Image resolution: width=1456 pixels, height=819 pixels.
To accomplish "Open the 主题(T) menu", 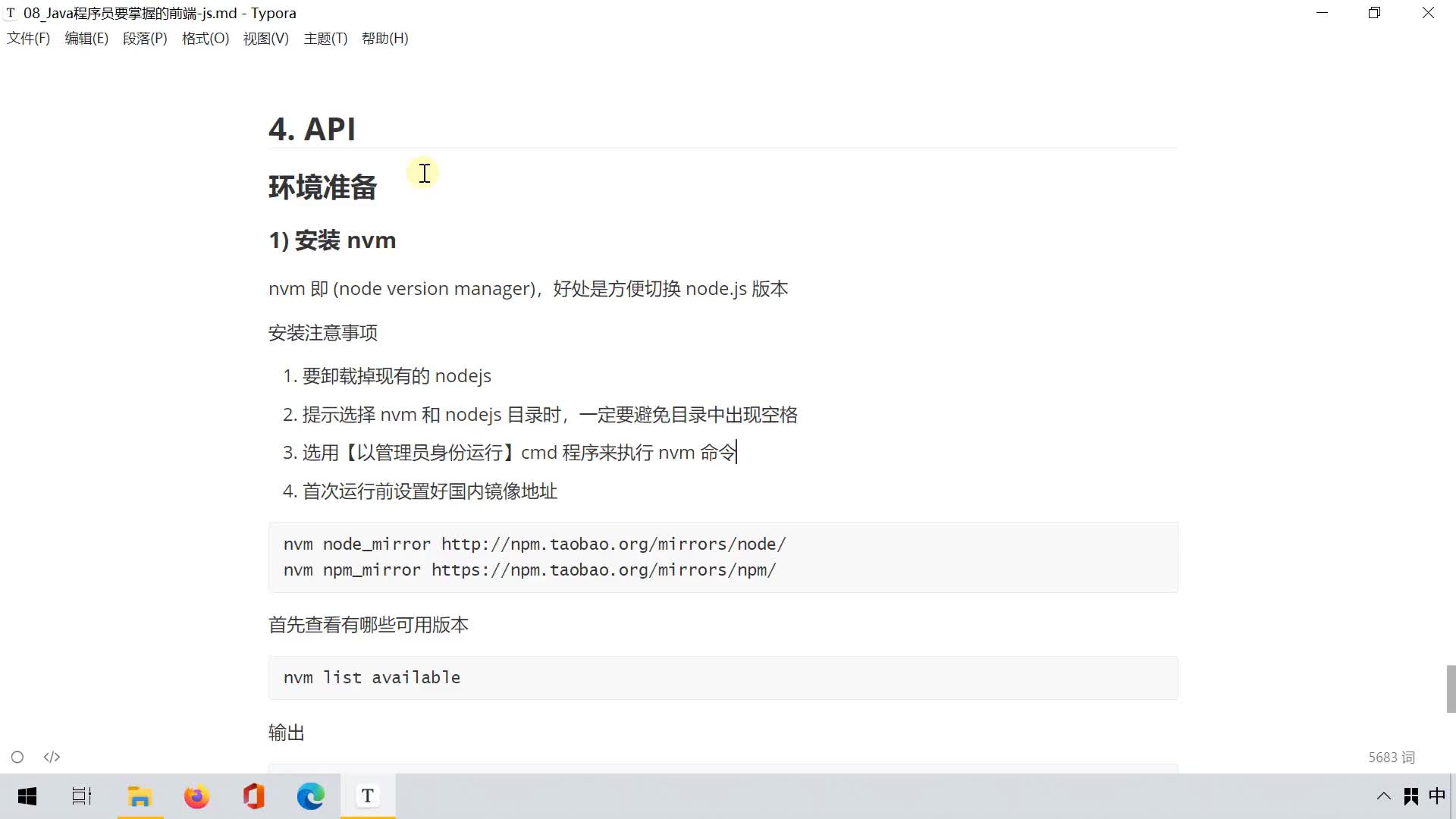I will click(x=325, y=39).
